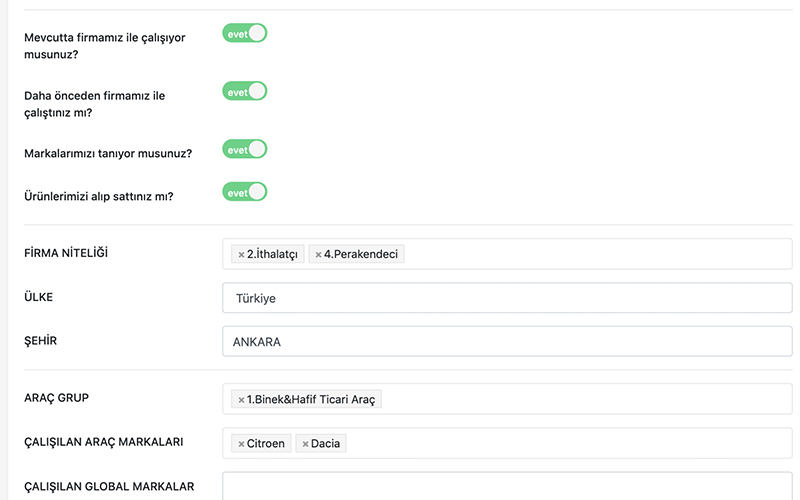Click the 2.İthalatçı tag label
This screenshot has width=800, height=500.
tap(273, 255)
